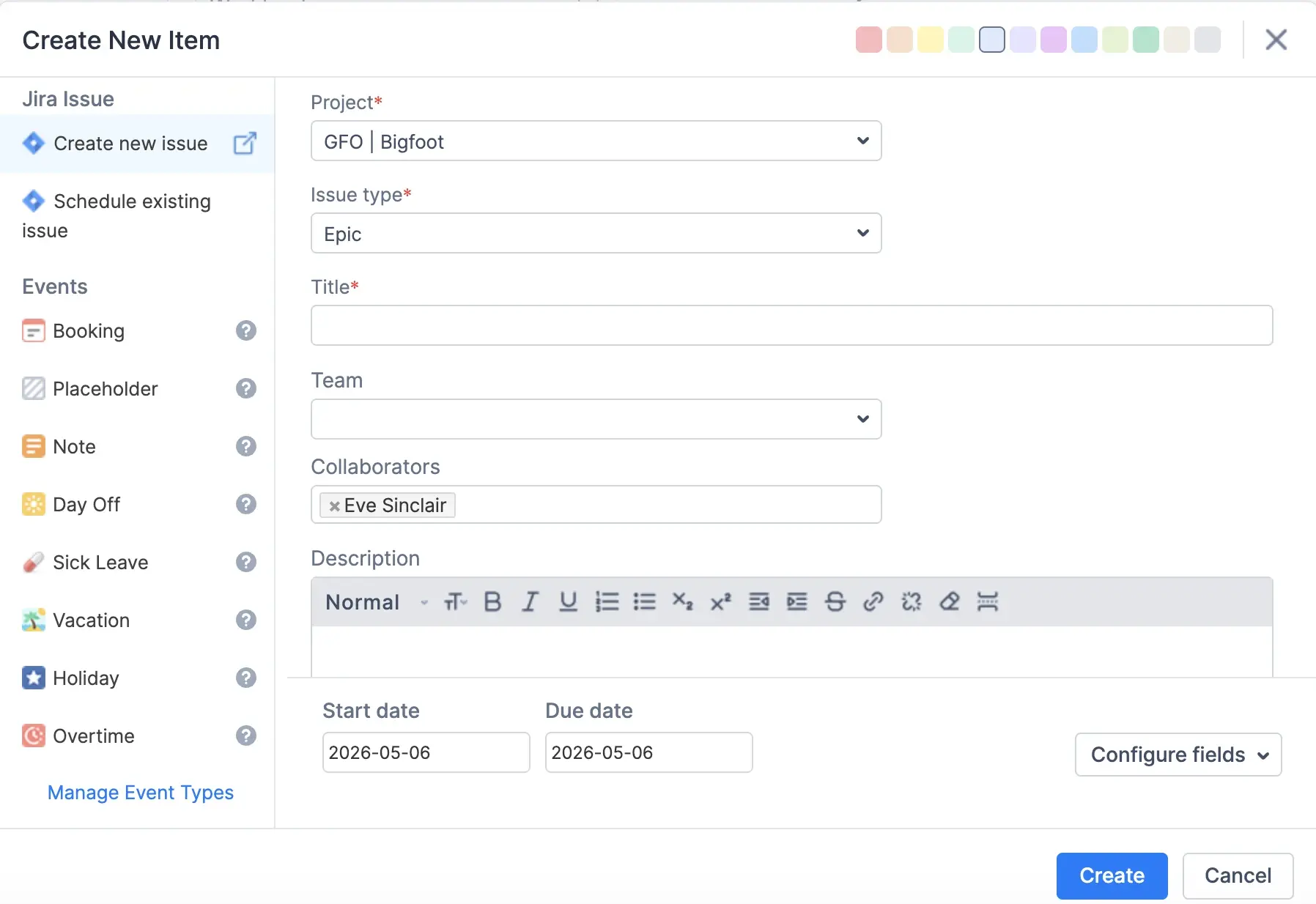Insert horizontal rule in description

tap(988, 602)
